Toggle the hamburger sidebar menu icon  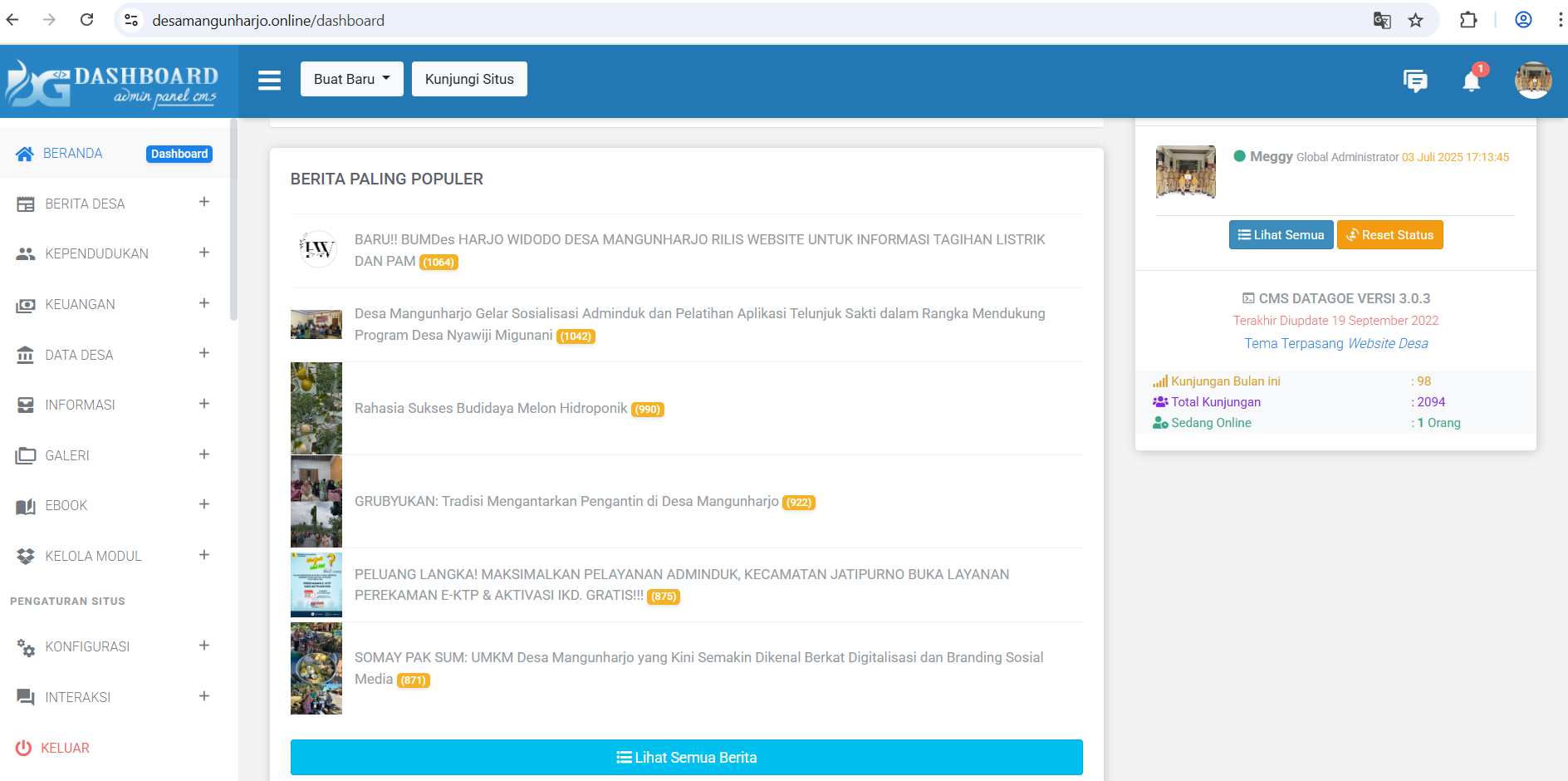coord(269,81)
